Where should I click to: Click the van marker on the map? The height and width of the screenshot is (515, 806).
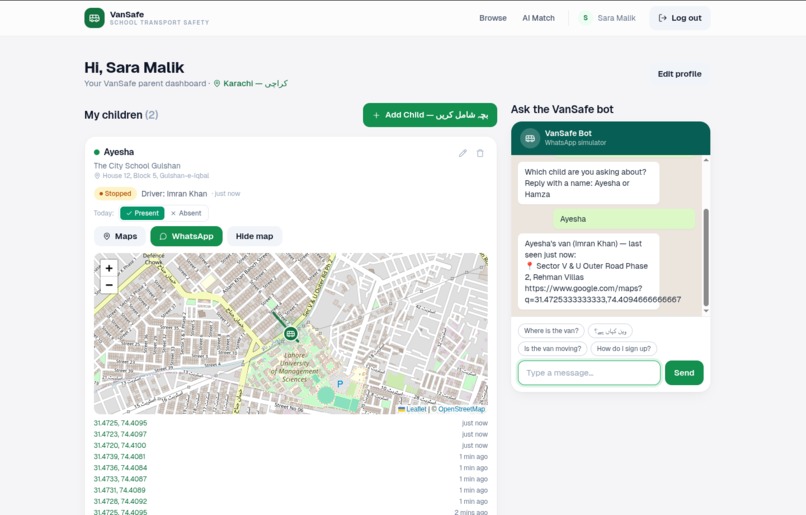[290, 334]
